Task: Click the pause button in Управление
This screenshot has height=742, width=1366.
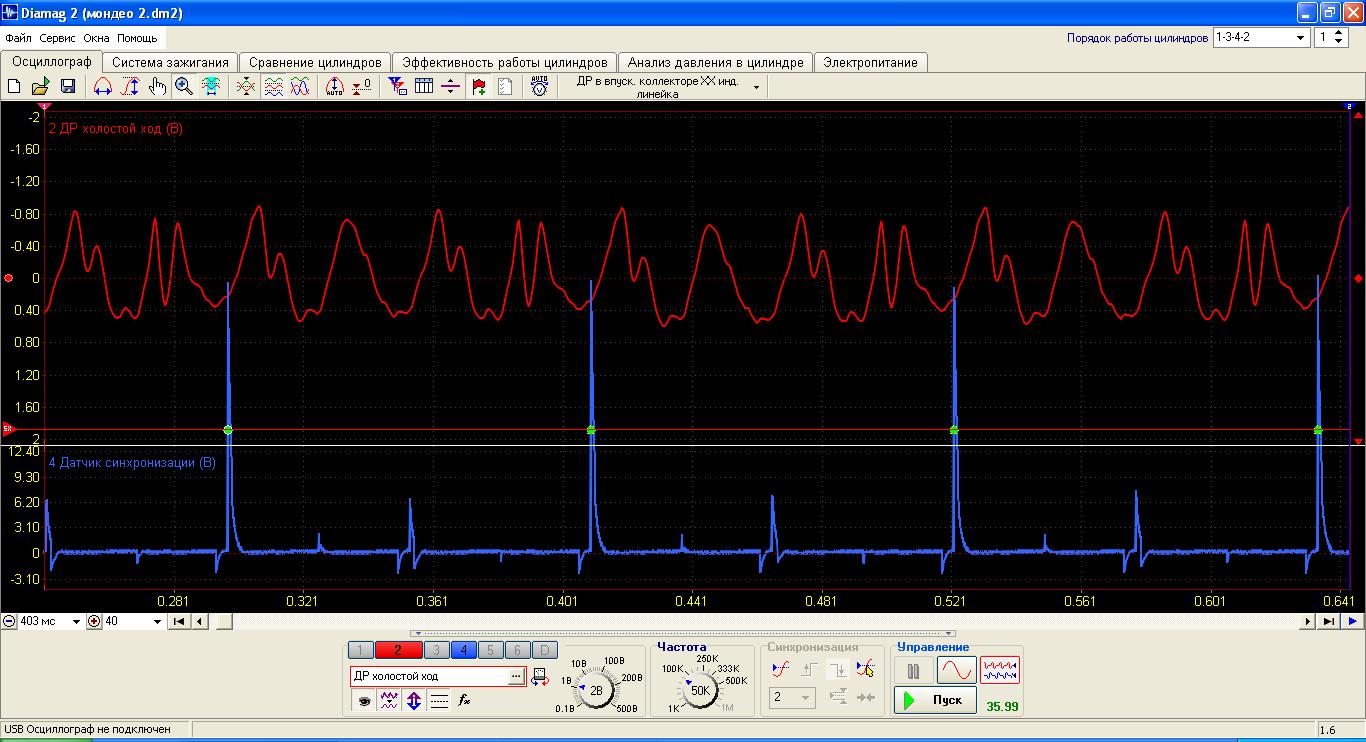Action: point(913,671)
